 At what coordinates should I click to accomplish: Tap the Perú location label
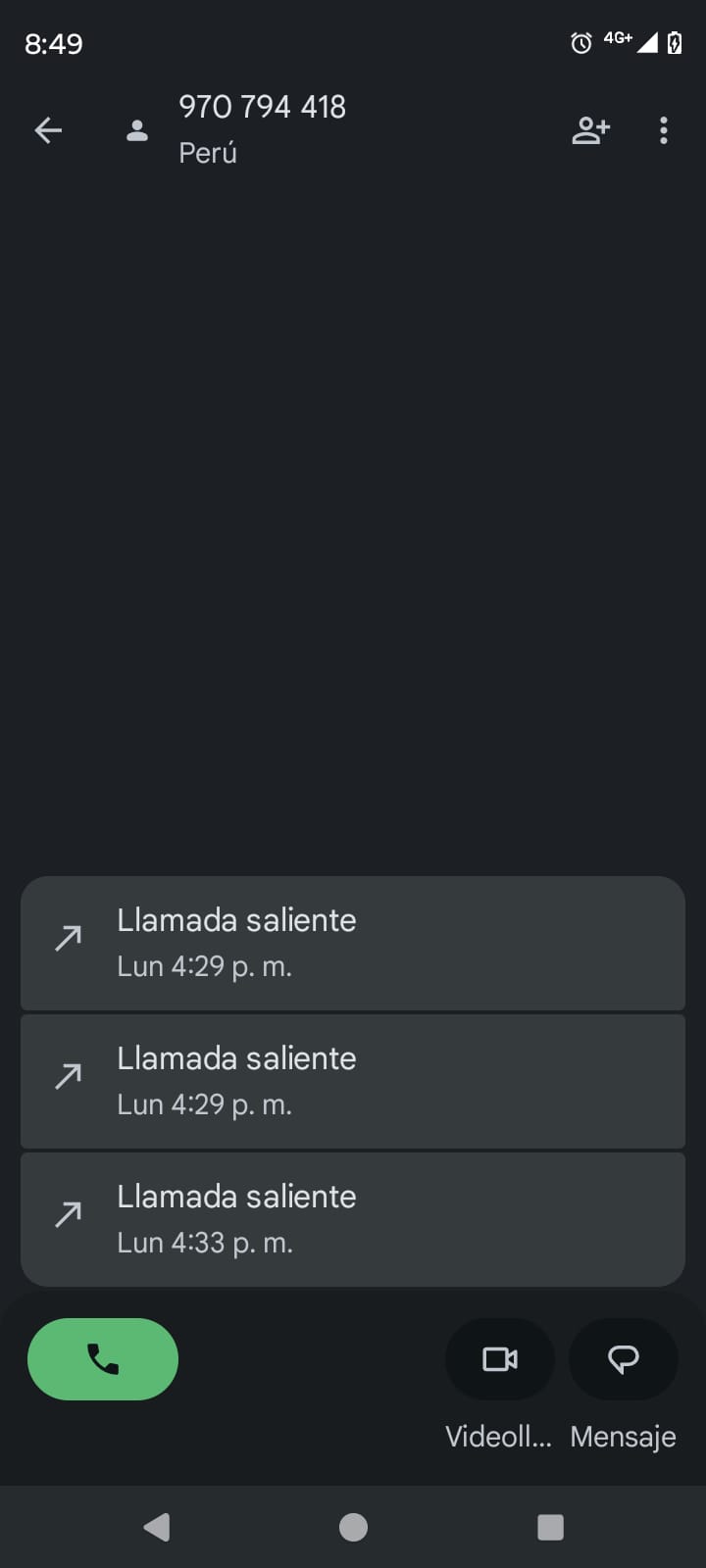tap(208, 153)
